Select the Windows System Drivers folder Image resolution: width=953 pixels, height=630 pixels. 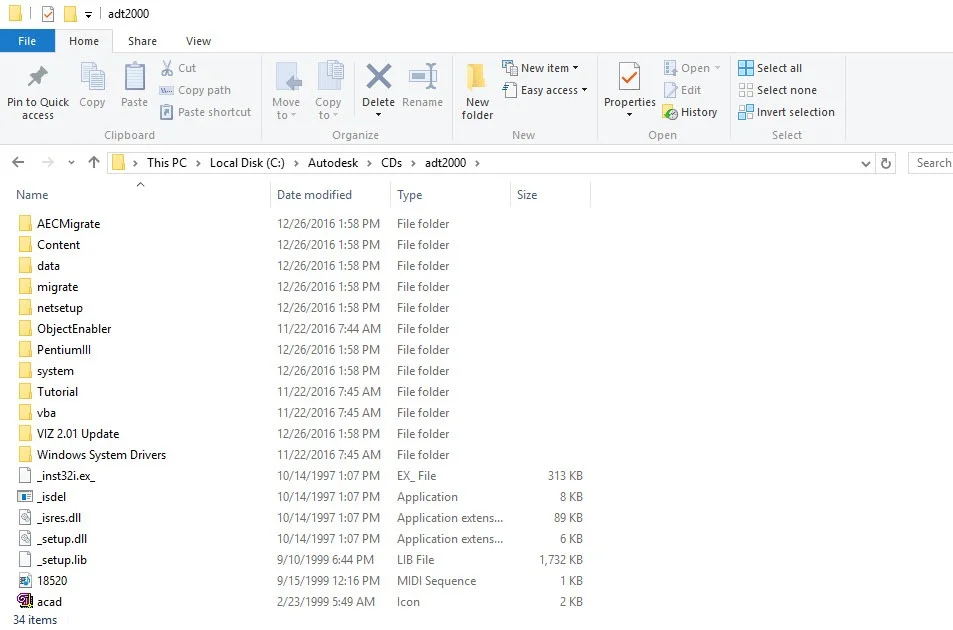(101, 455)
